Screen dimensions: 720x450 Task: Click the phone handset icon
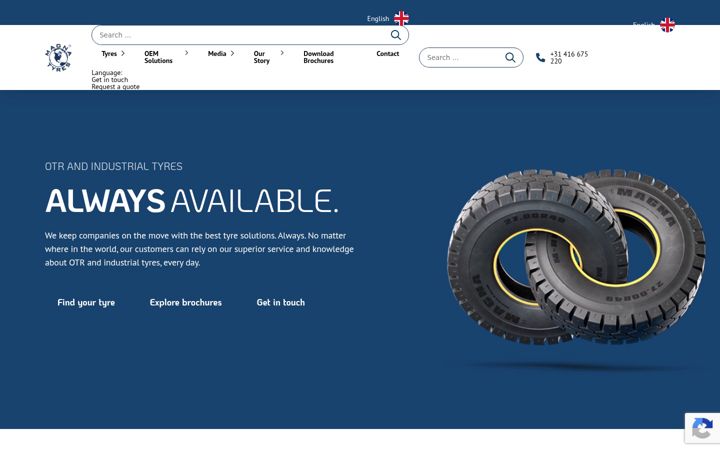[x=540, y=57]
